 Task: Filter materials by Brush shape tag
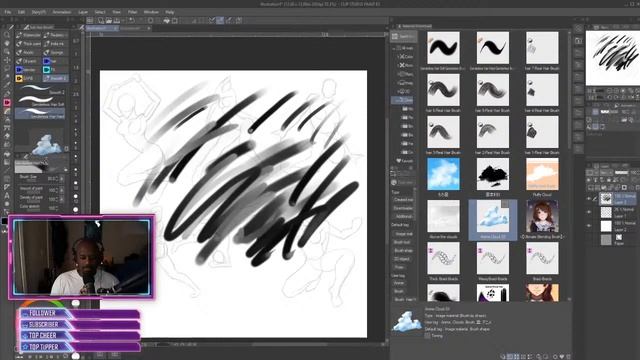click(403, 250)
